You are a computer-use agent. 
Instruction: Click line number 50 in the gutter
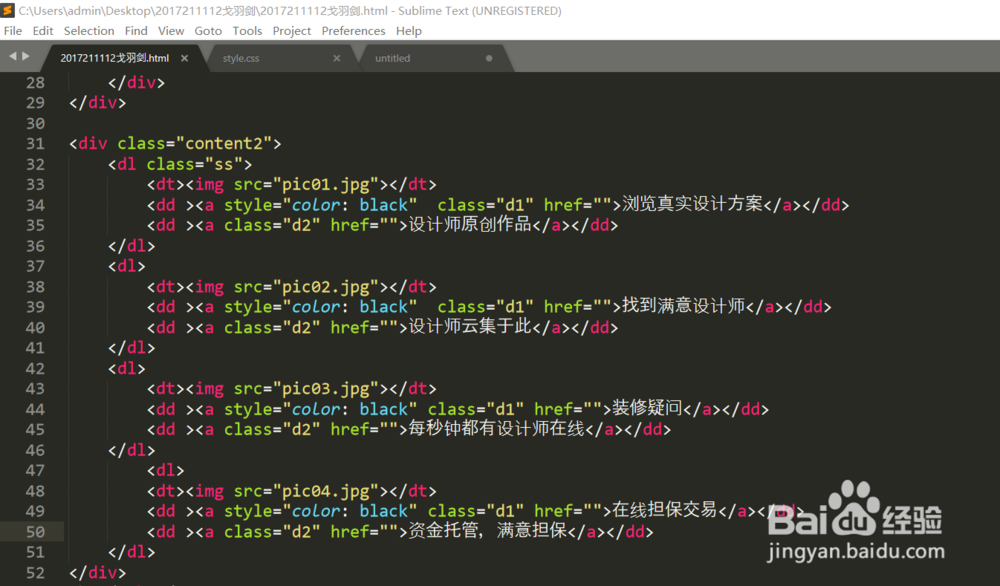click(x=35, y=531)
